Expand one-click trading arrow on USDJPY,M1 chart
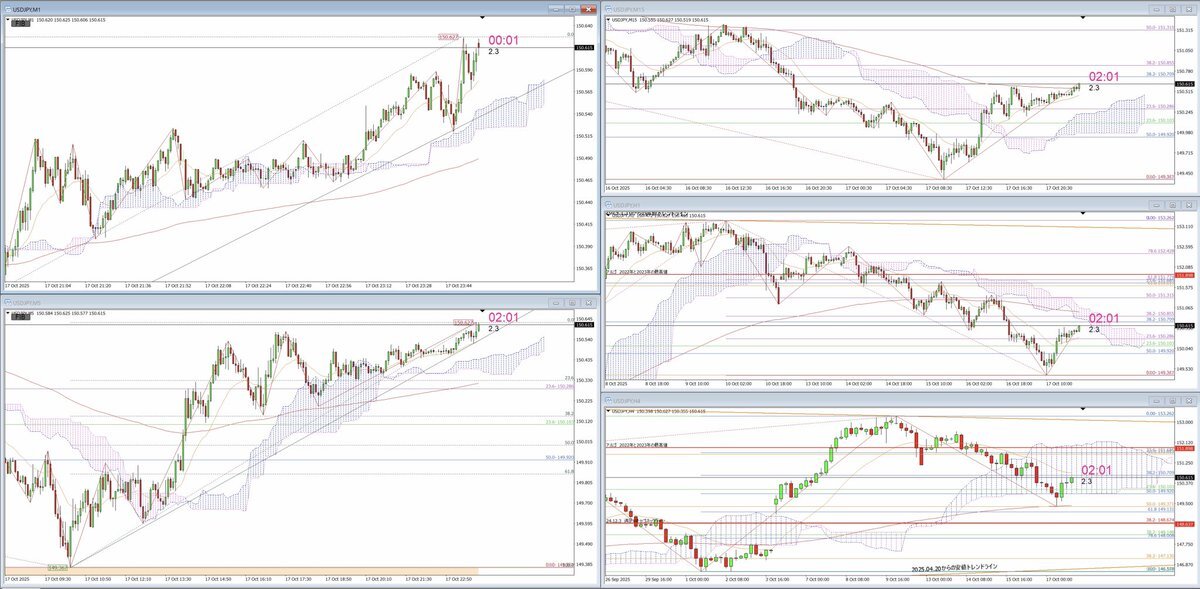1200x589 pixels. click(x=8, y=20)
